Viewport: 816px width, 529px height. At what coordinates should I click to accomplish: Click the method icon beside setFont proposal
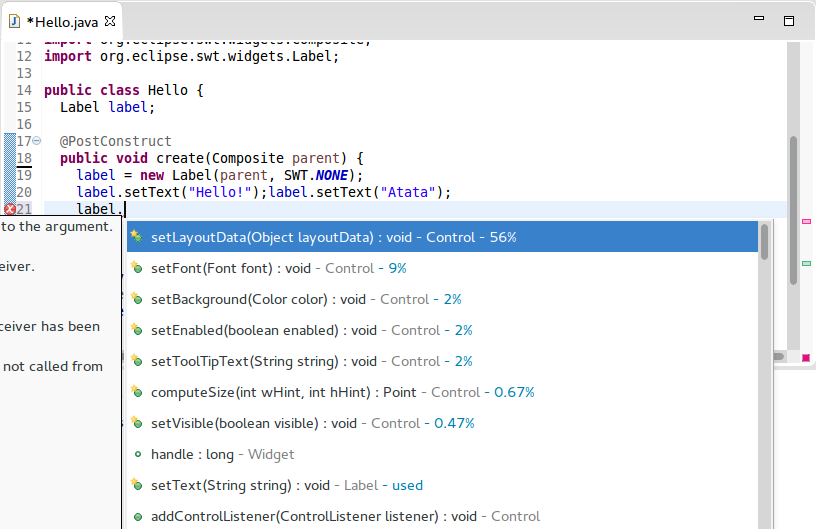(136, 268)
